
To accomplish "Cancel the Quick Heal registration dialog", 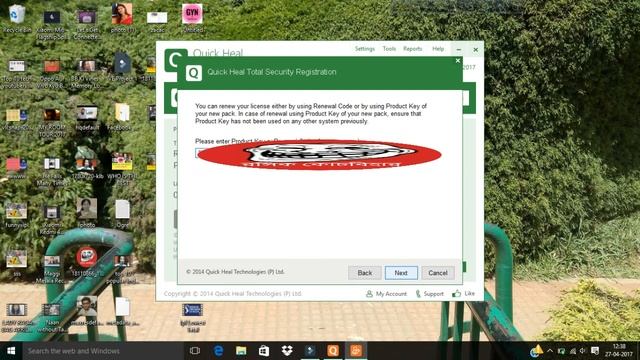I will [x=438, y=273].
